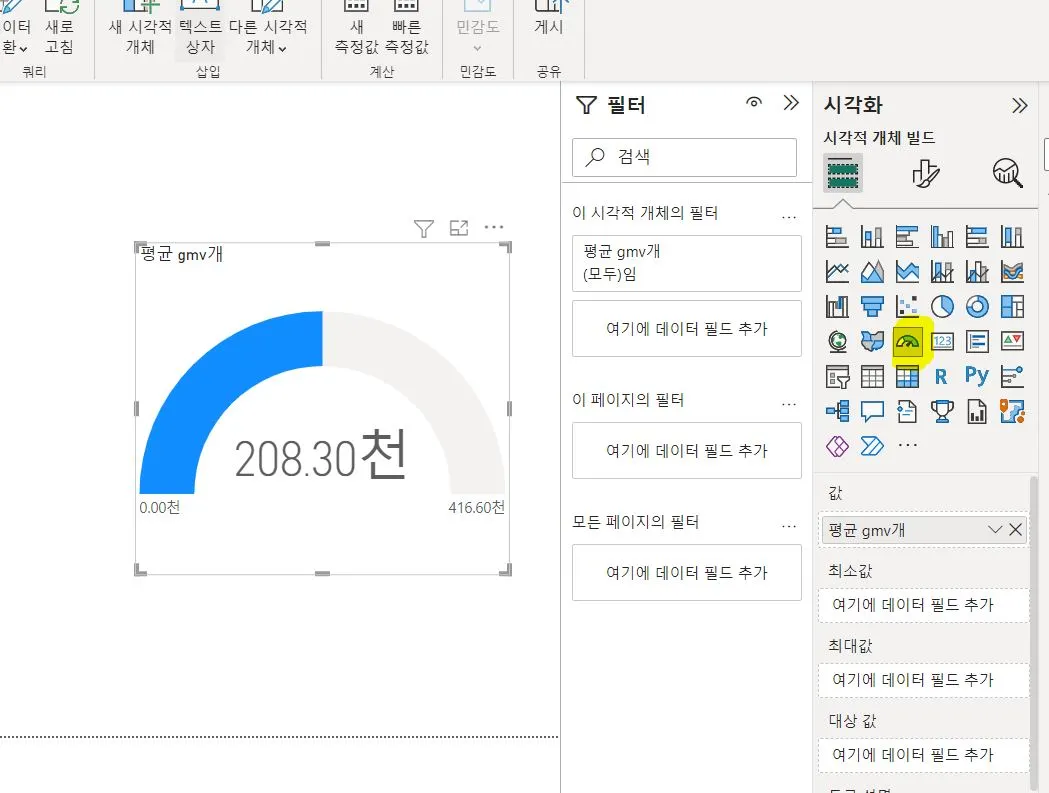Select the gauge visual icon
Screen dimensions: 1049x793
(907, 341)
